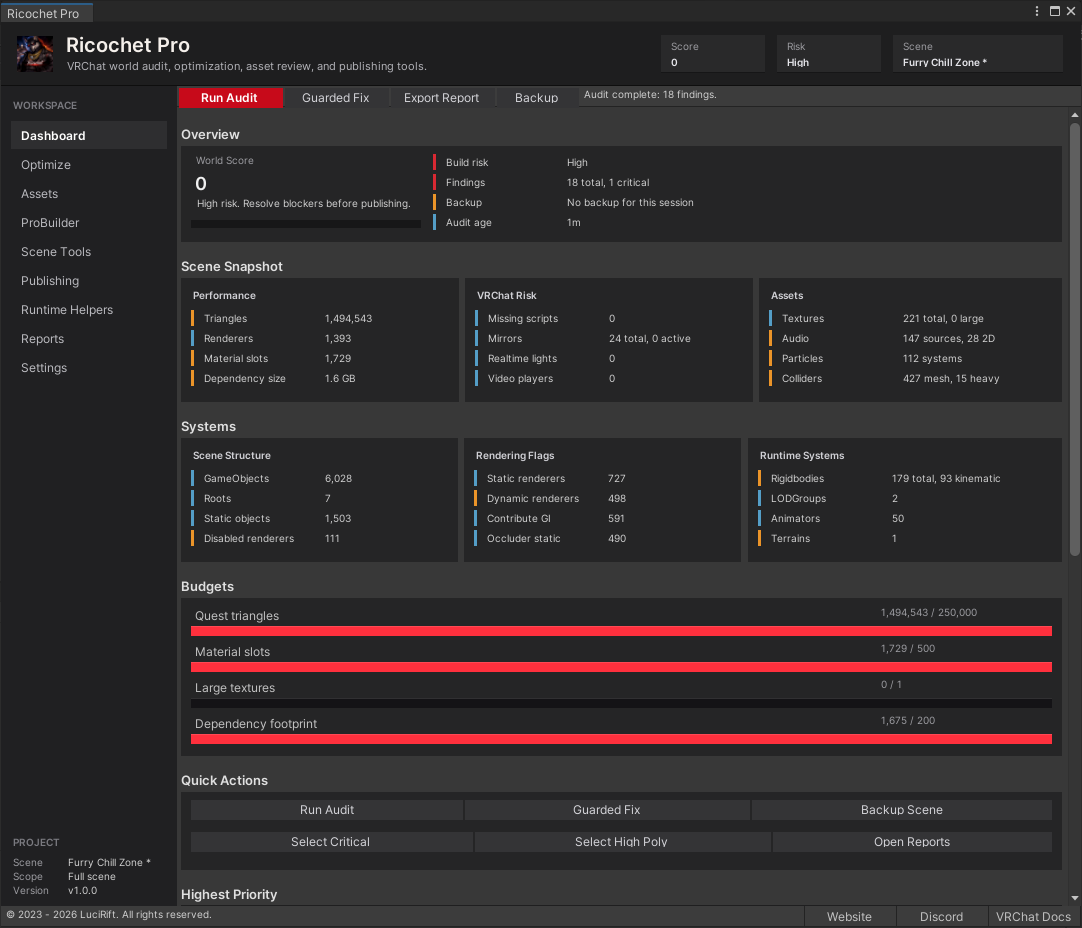Select Runtime Helpers in sidebar
The image size is (1082, 928).
click(89, 309)
